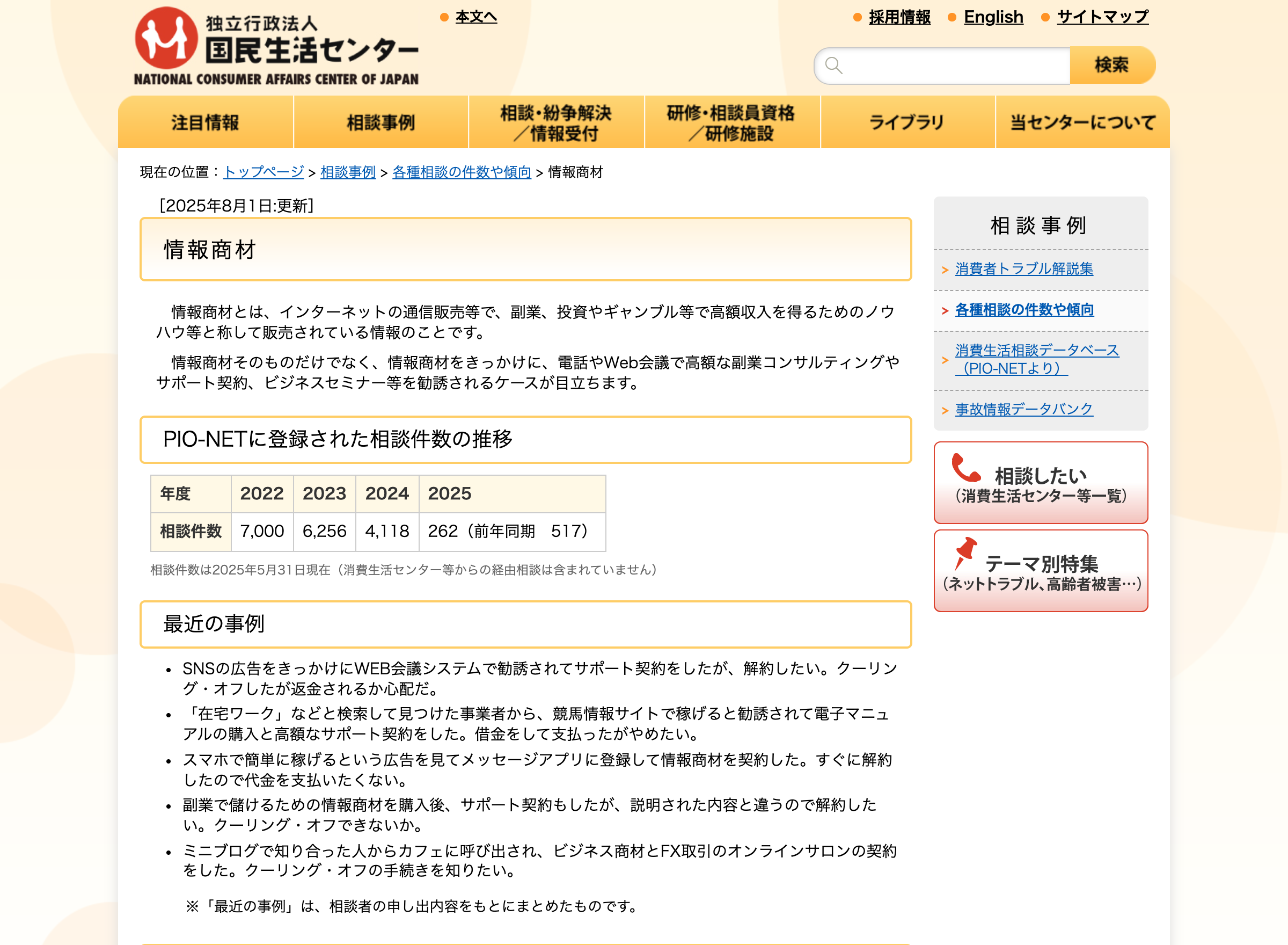Click orange bullet beside サイトマップ

[1045, 18]
